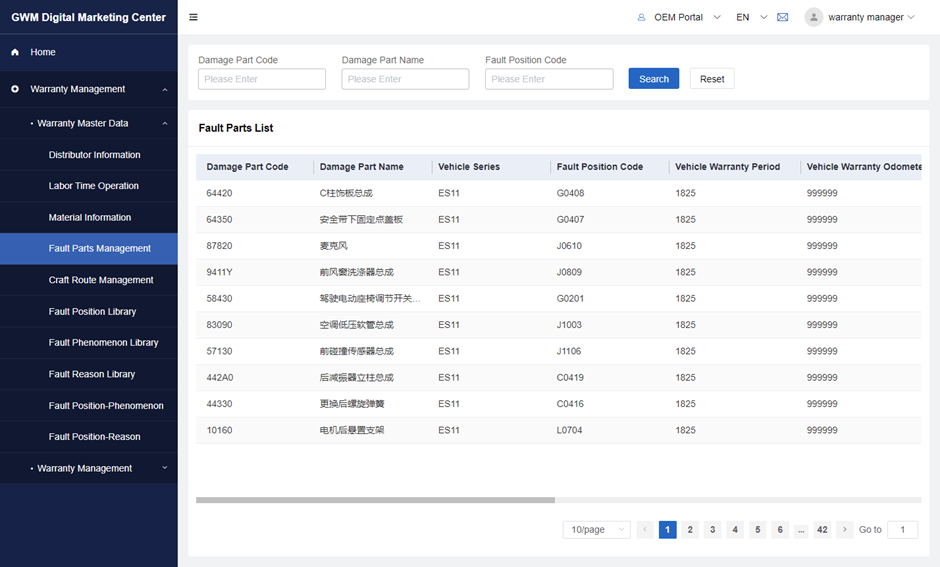This screenshot has height=567, width=940.
Task: Open Fault Position-Reason menu item
Action: [89, 436]
